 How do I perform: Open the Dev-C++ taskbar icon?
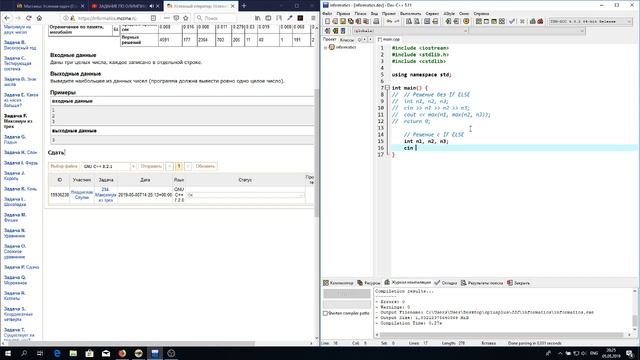[x=155, y=353]
